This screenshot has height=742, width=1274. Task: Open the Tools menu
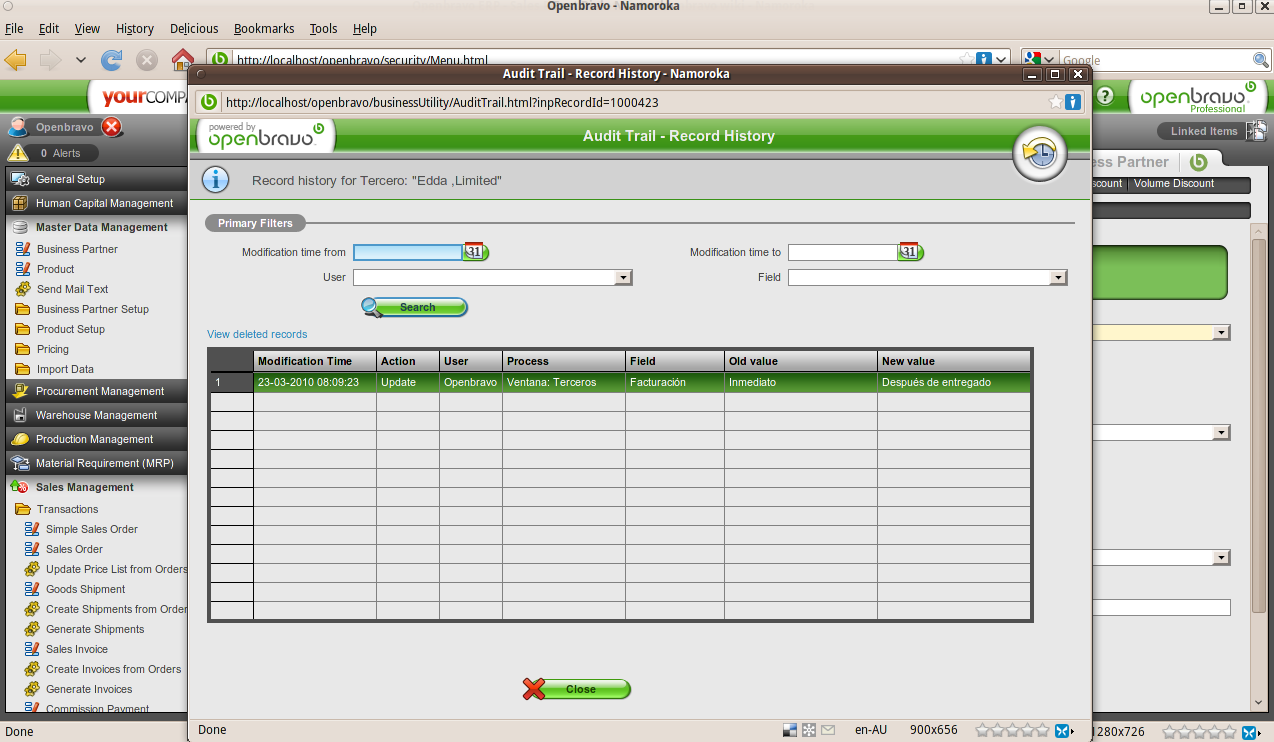324,29
